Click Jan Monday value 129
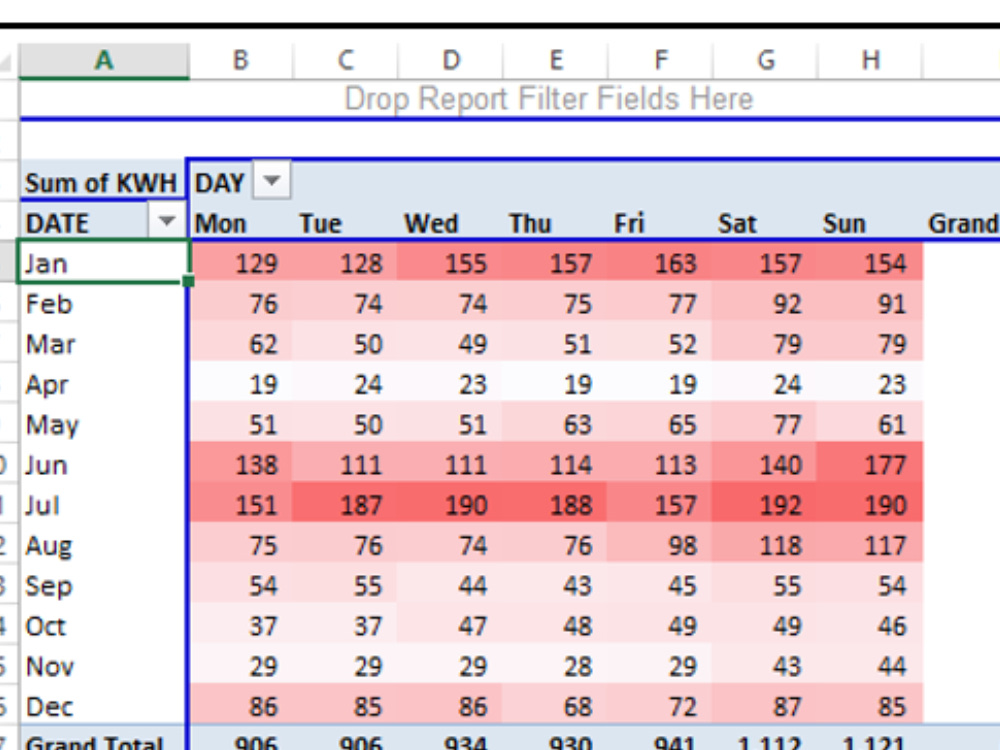This screenshot has height=750, width=1000. click(241, 263)
